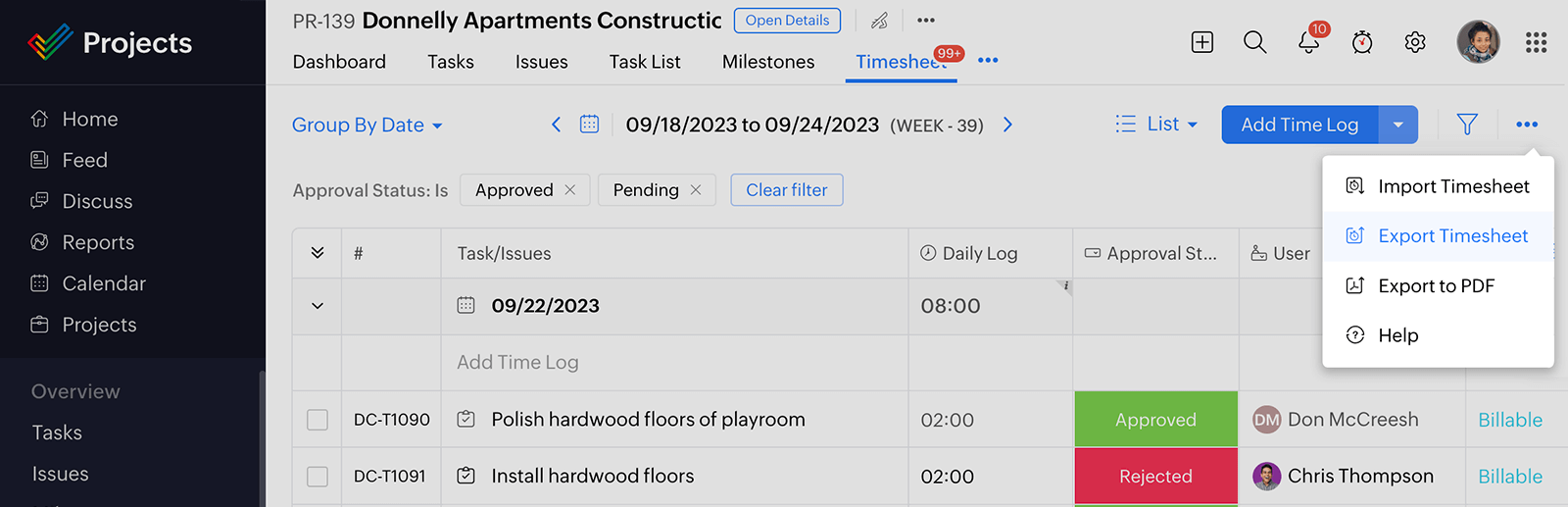This screenshot has height=507, width=1568.
Task: Remove the Approved filter chip
Action: pos(570,190)
